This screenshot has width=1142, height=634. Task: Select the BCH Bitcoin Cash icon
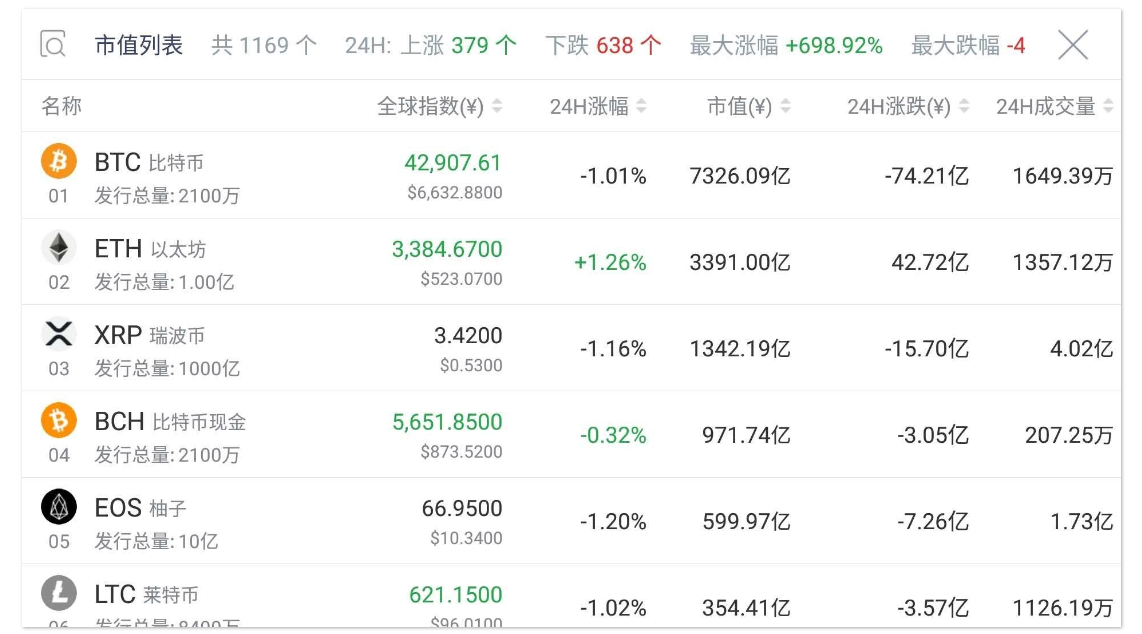tap(59, 421)
